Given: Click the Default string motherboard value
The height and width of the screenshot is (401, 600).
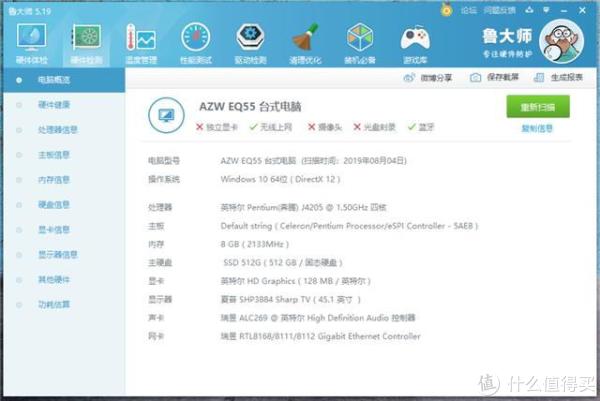Looking at the screenshot, I should click(349, 226).
